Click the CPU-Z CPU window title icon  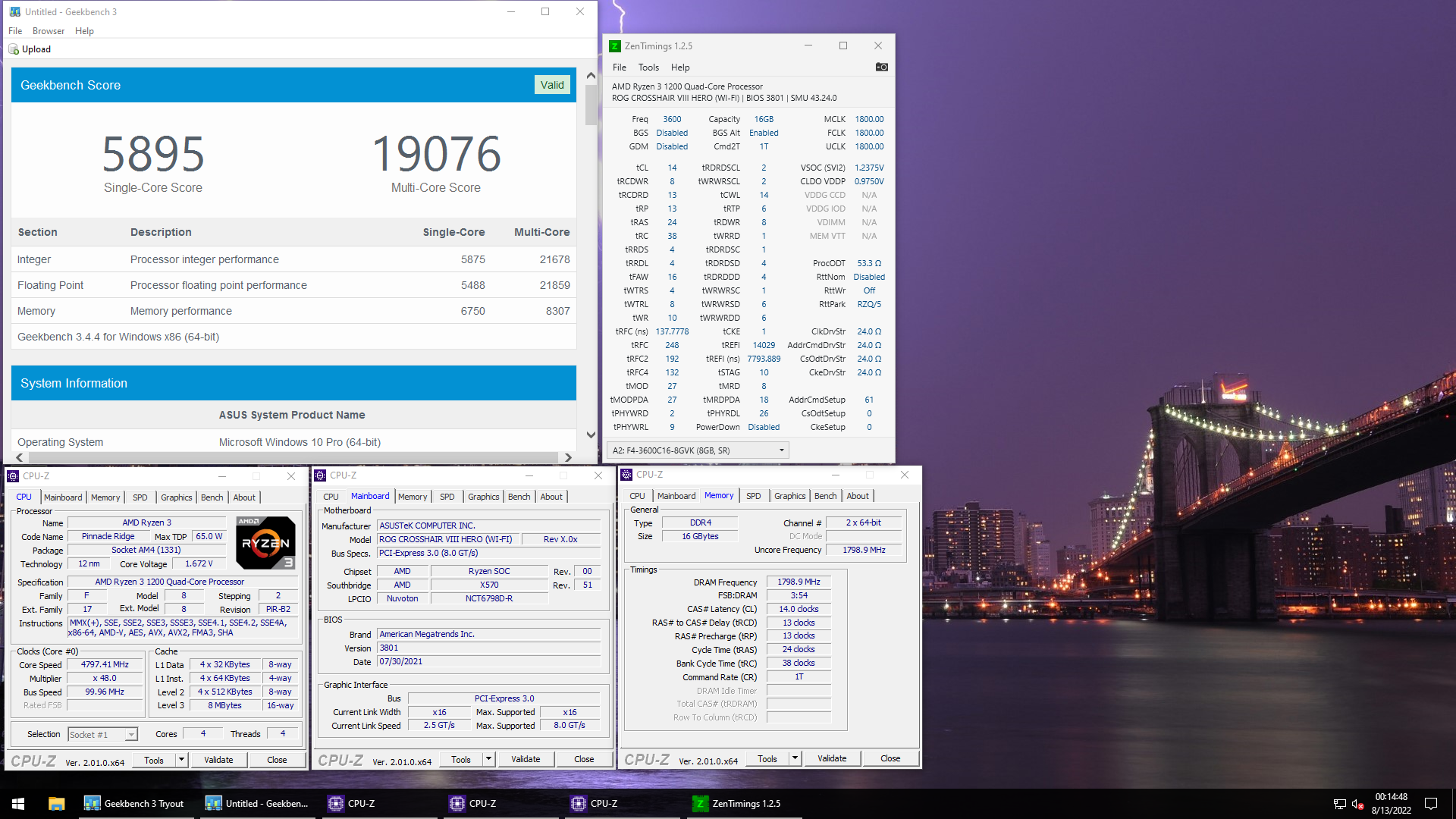(x=13, y=476)
